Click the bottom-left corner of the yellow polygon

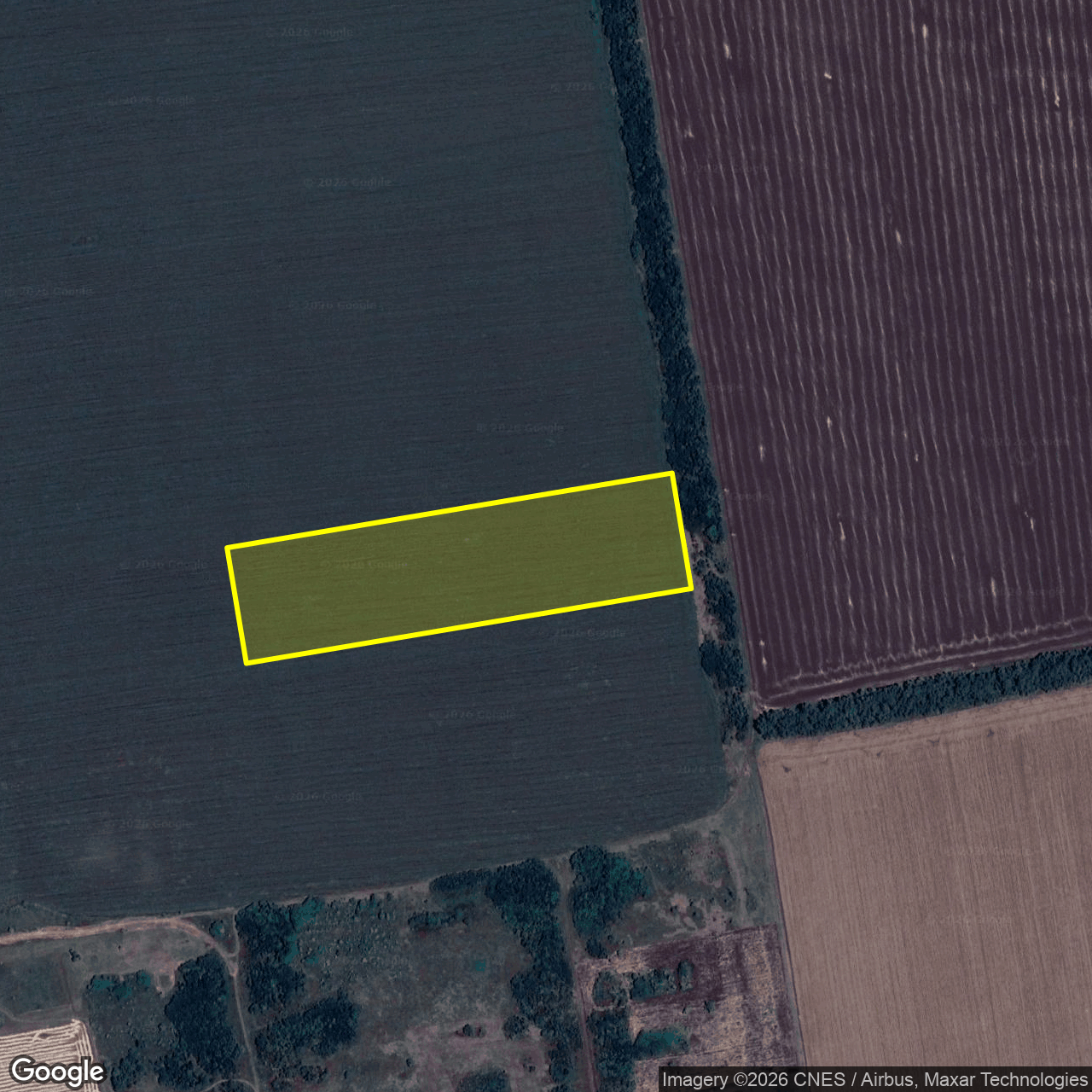point(247,662)
